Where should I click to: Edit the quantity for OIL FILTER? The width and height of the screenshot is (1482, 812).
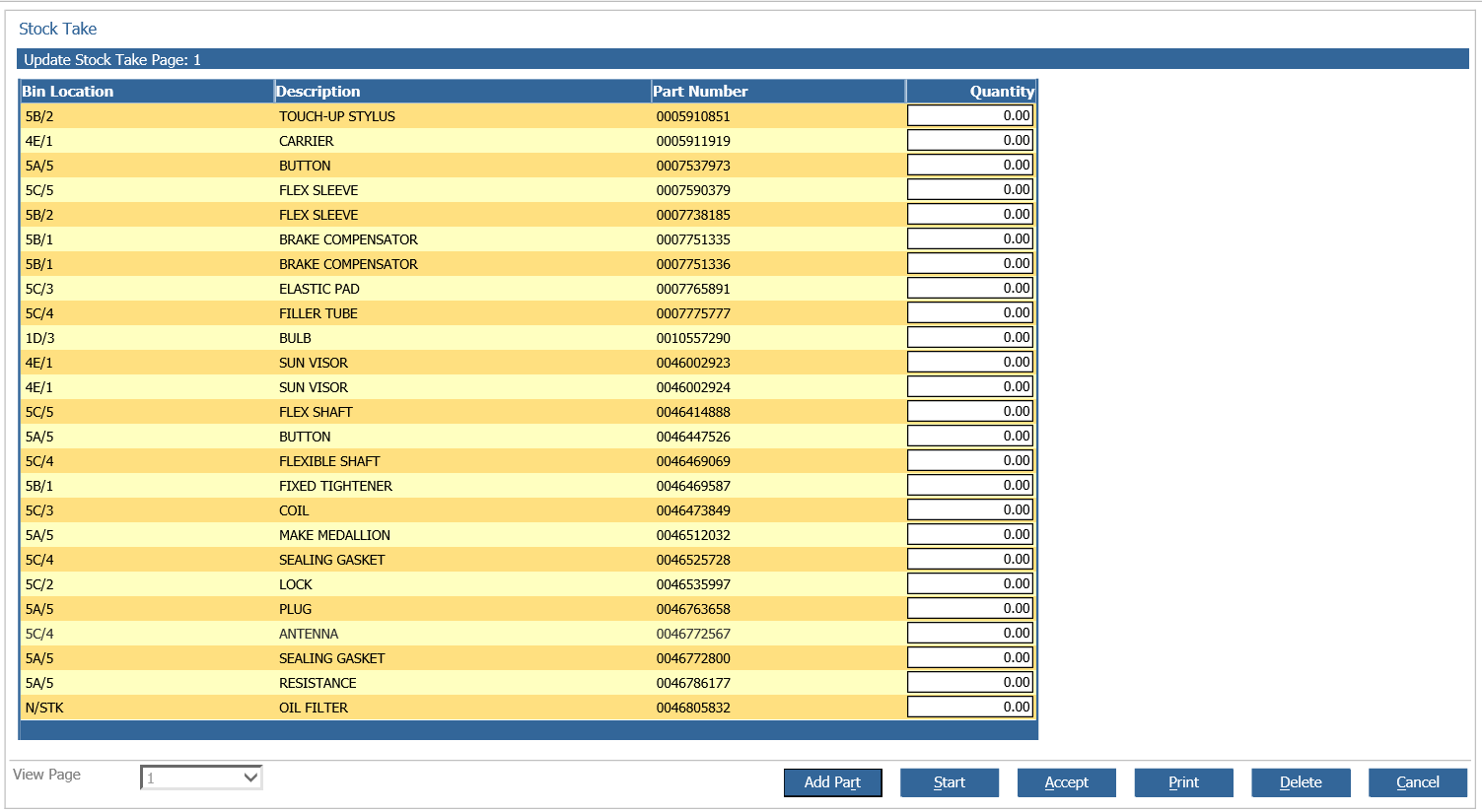970,707
